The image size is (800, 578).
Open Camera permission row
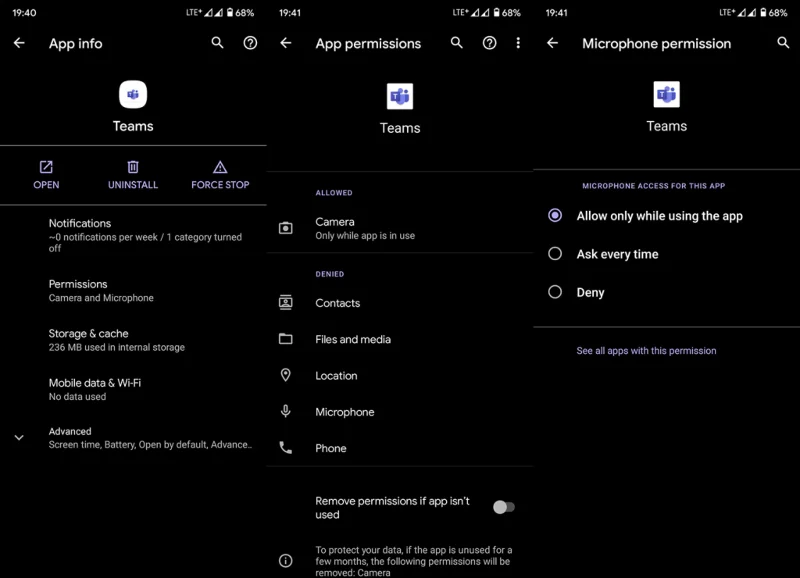pyautogui.click(x=400, y=228)
